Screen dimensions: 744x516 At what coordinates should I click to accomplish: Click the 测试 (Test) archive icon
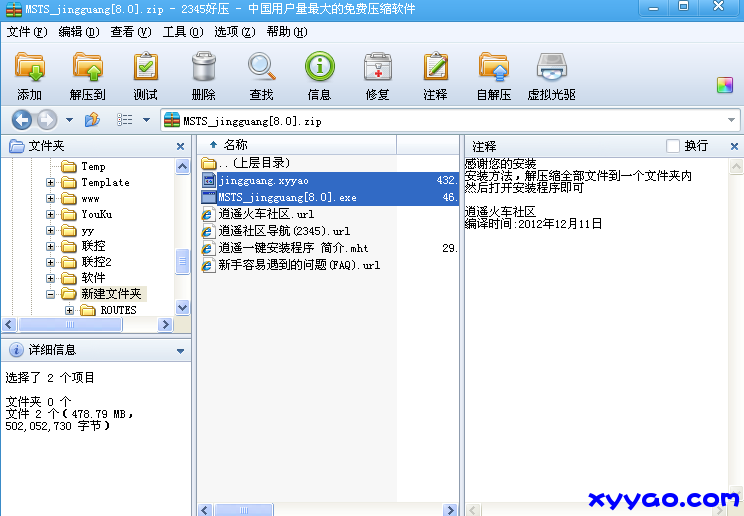coord(146,75)
